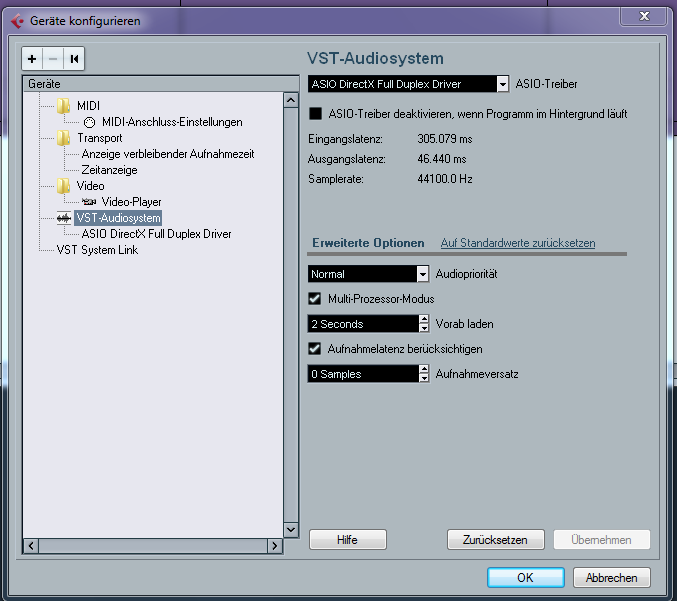Click the Vorab laden 2 Seconds field
The height and width of the screenshot is (601, 677).
click(363, 324)
